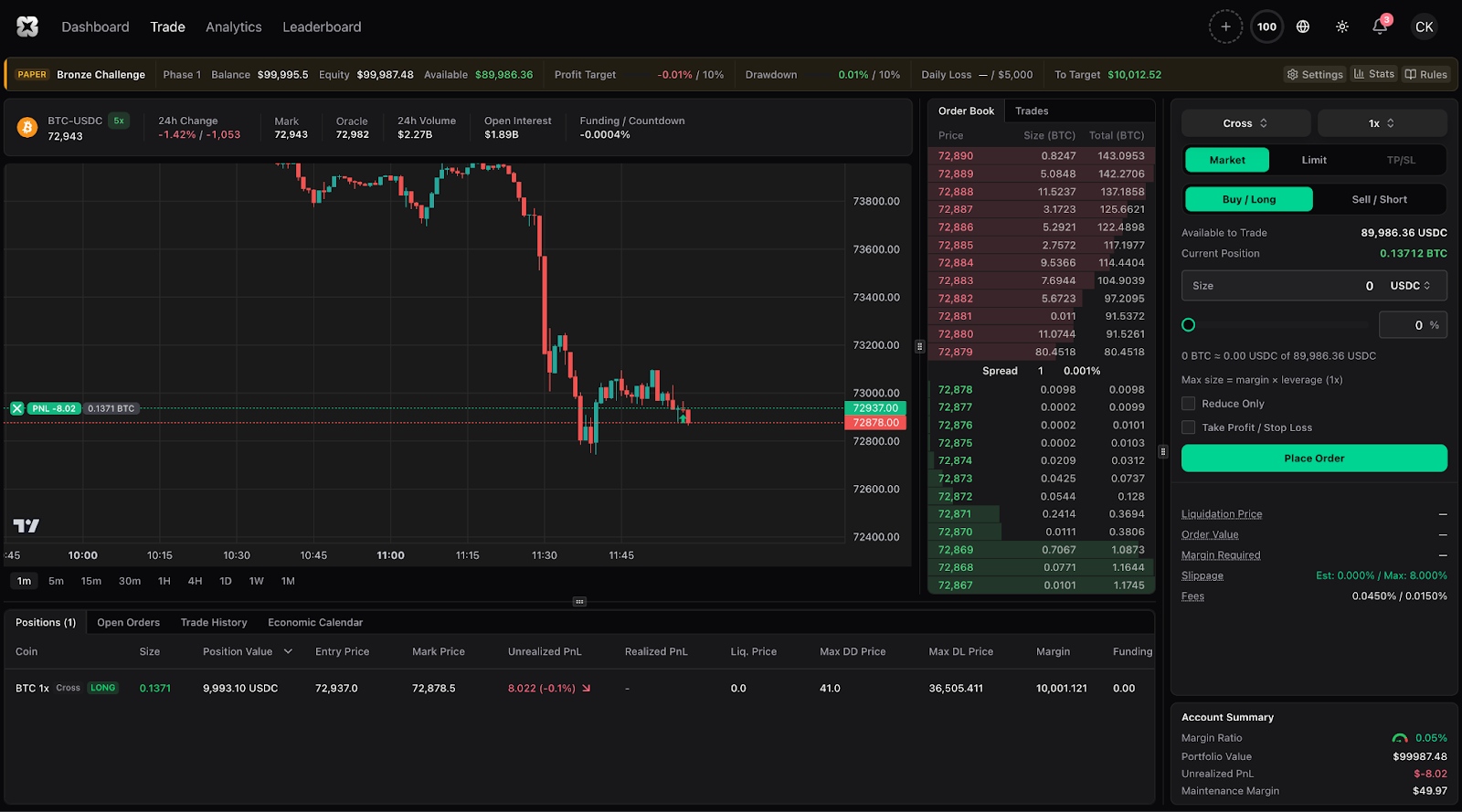This screenshot has width=1462, height=812.
Task: Click the app logo in top-left
Action: pos(27,26)
